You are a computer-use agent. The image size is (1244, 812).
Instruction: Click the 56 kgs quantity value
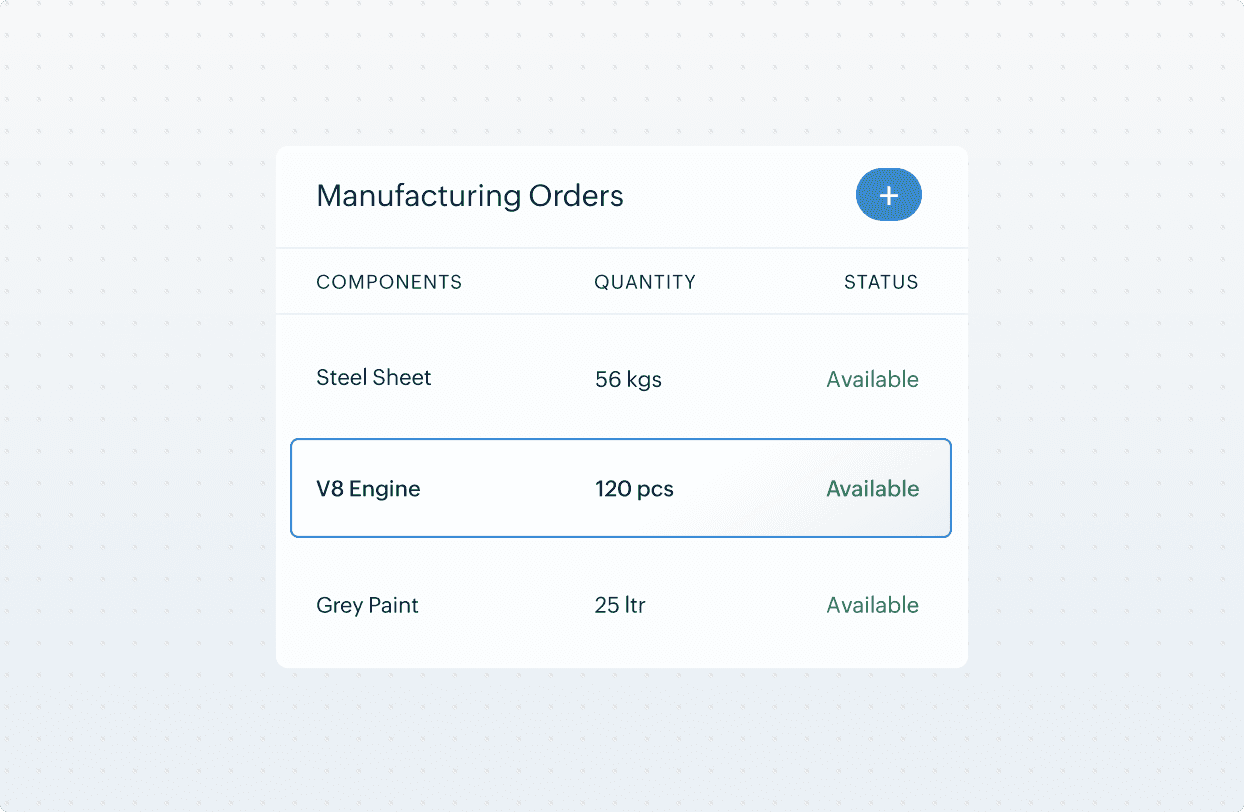point(628,379)
